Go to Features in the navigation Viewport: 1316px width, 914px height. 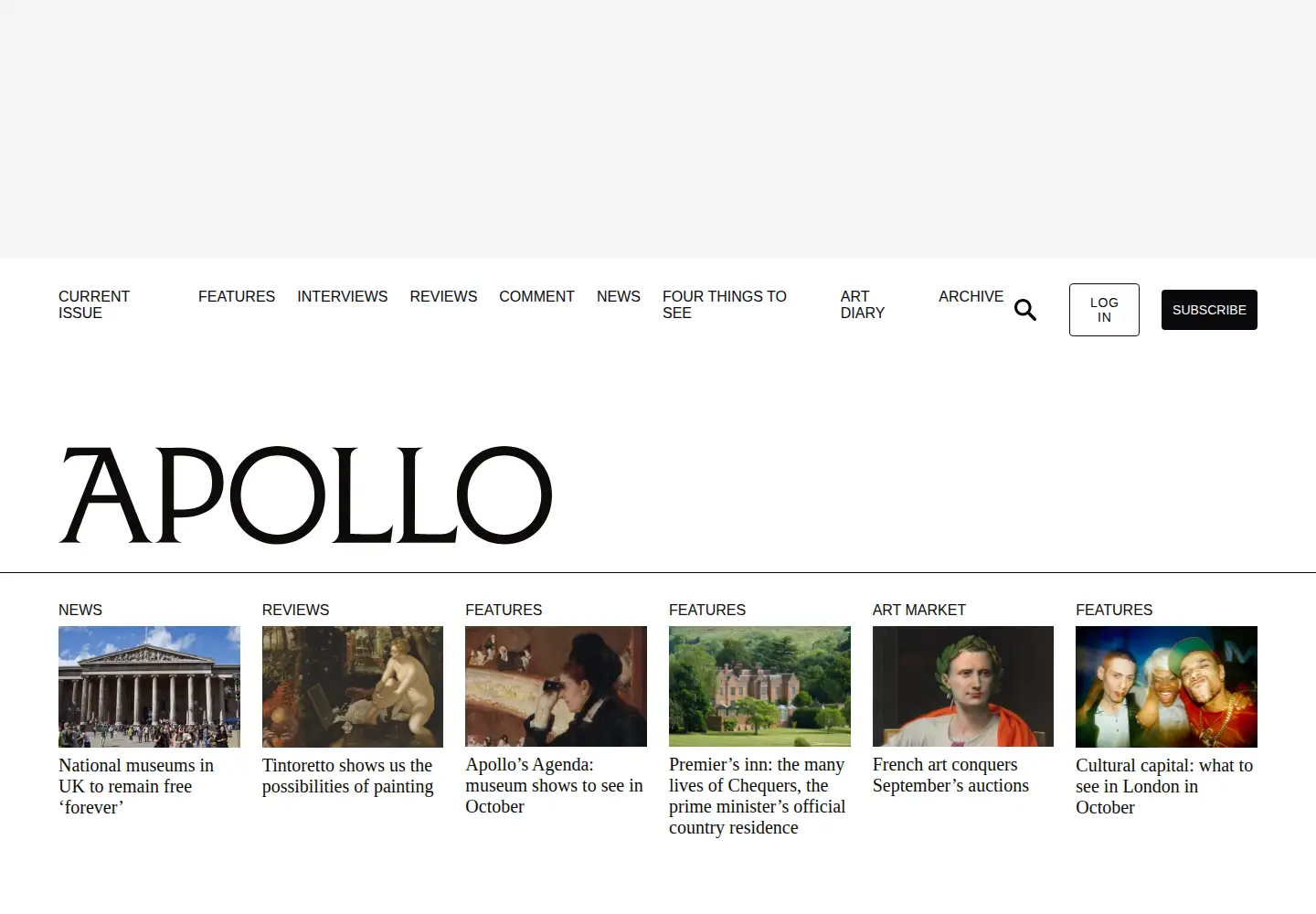point(237,296)
